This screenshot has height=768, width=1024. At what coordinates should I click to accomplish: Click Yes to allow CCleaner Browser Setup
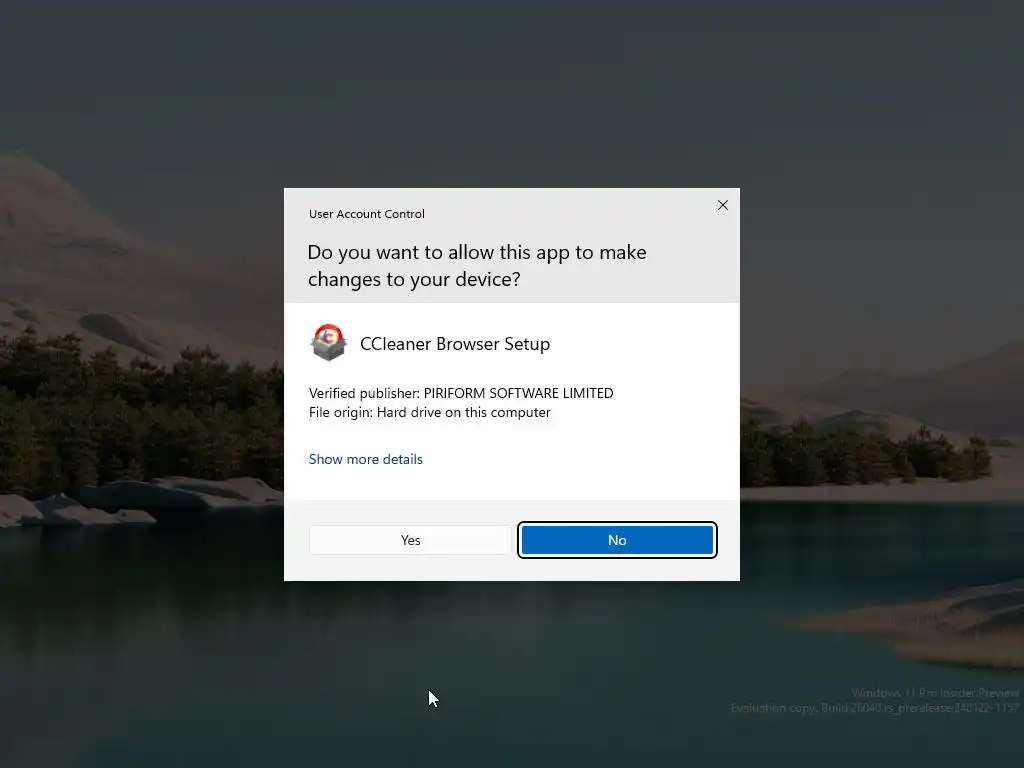tap(410, 540)
